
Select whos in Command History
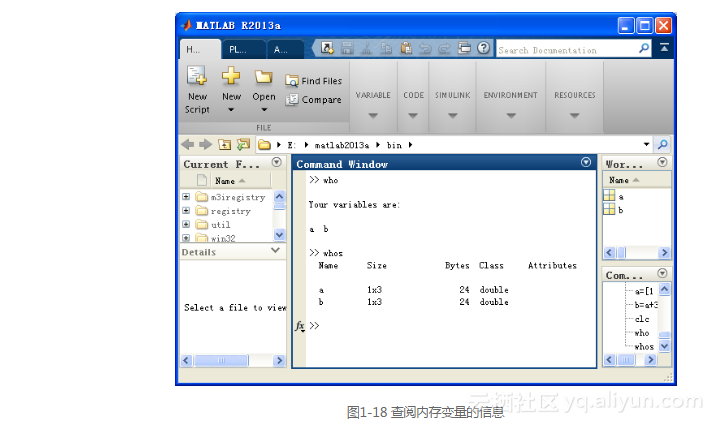tap(644, 347)
